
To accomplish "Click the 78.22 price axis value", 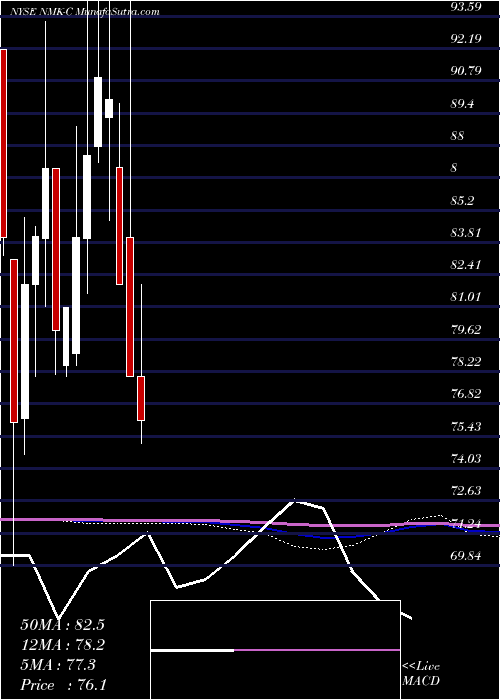I will point(465,361).
